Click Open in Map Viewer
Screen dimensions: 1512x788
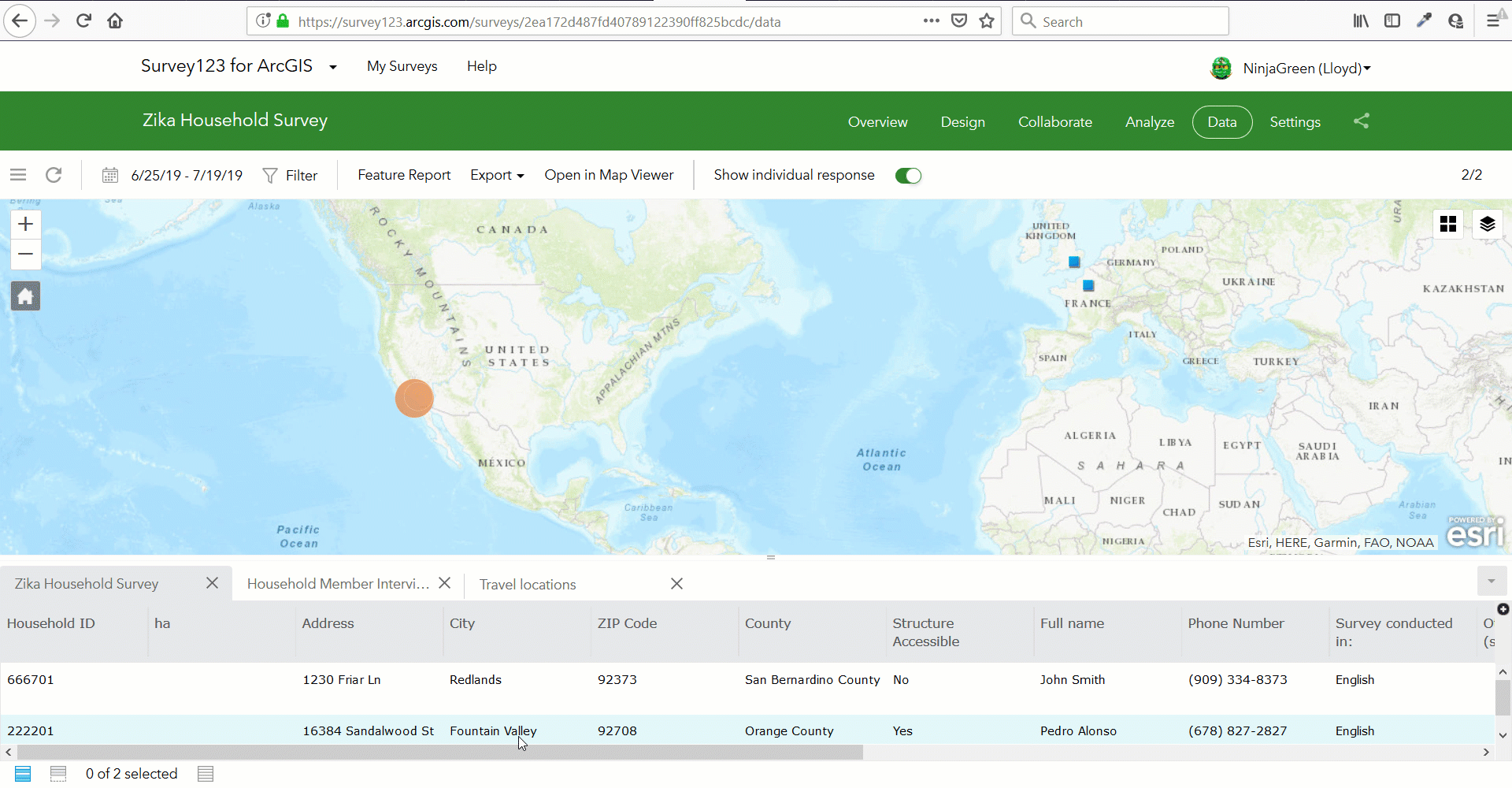[x=609, y=175]
